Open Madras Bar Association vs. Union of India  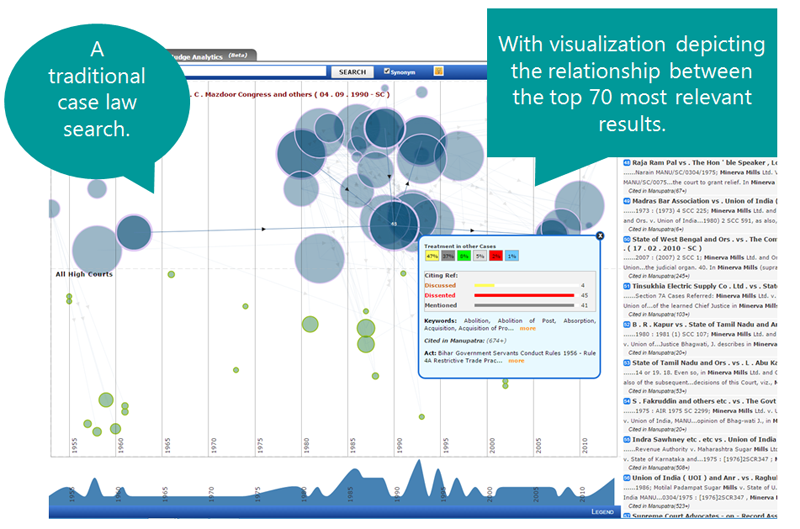705,201
